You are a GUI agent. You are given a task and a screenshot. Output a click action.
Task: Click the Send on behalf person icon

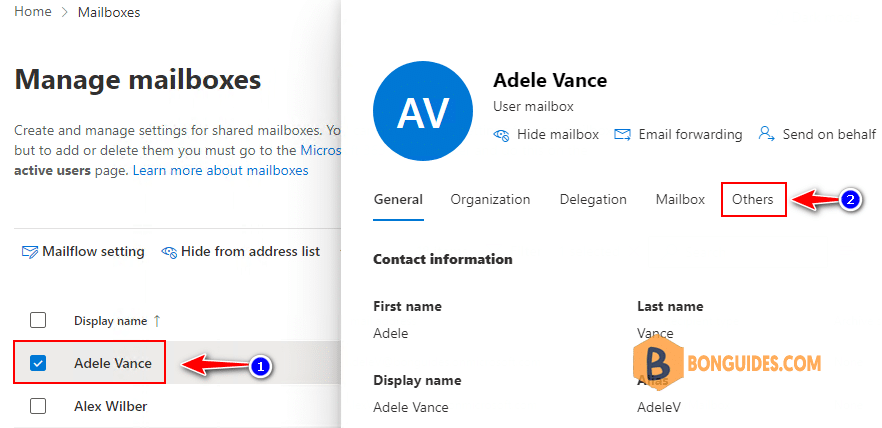pyautogui.click(x=766, y=134)
